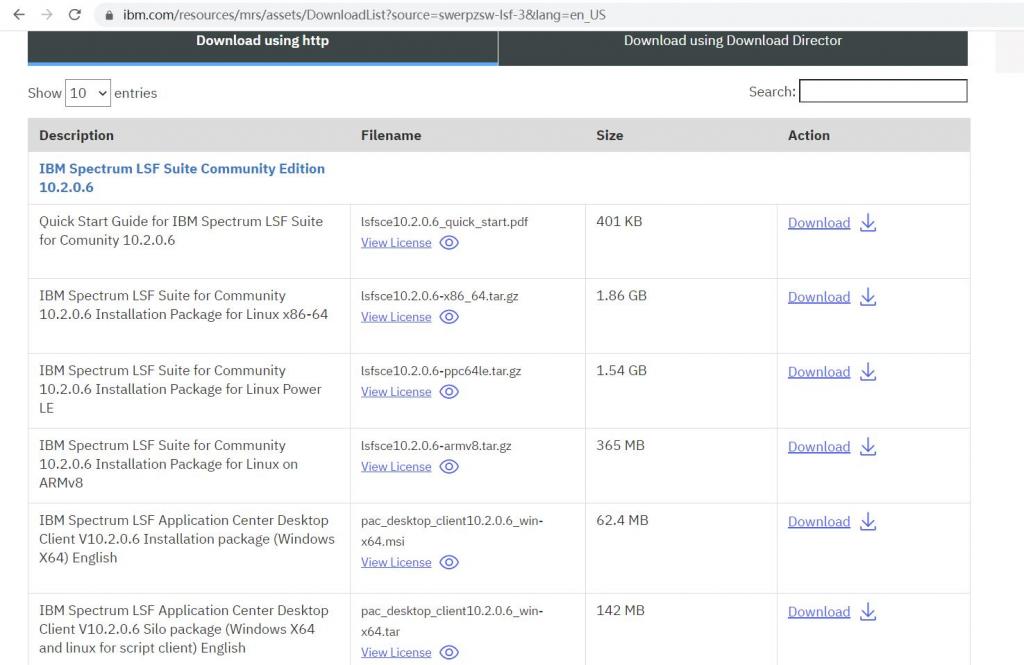This screenshot has height=665, width=1024.
Task: Click download arrow icon for ppc64le.tar.gz
Action: [x=868, y=372]
